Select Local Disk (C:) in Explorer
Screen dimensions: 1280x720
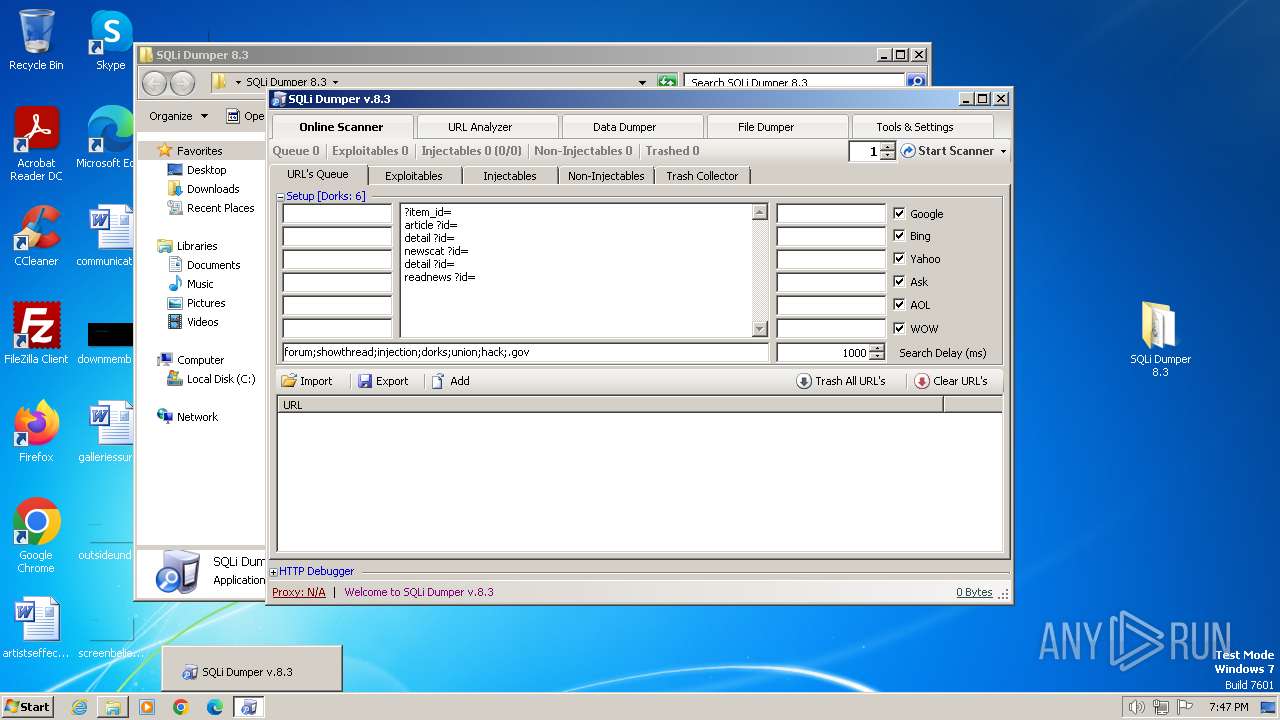click(221, 379)
